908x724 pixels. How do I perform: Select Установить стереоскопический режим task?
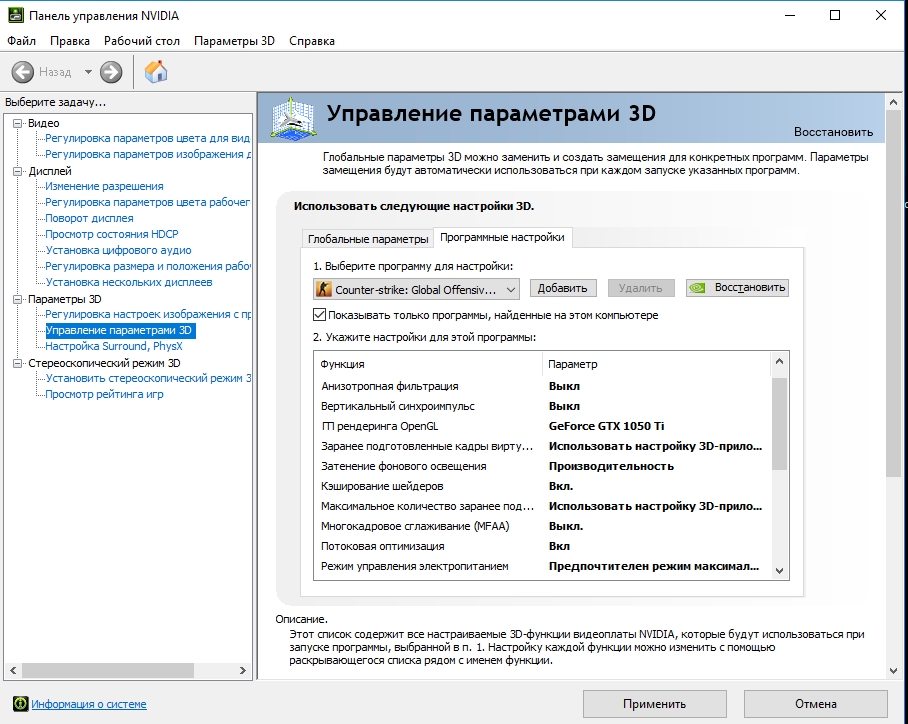(x=148, y=378)
